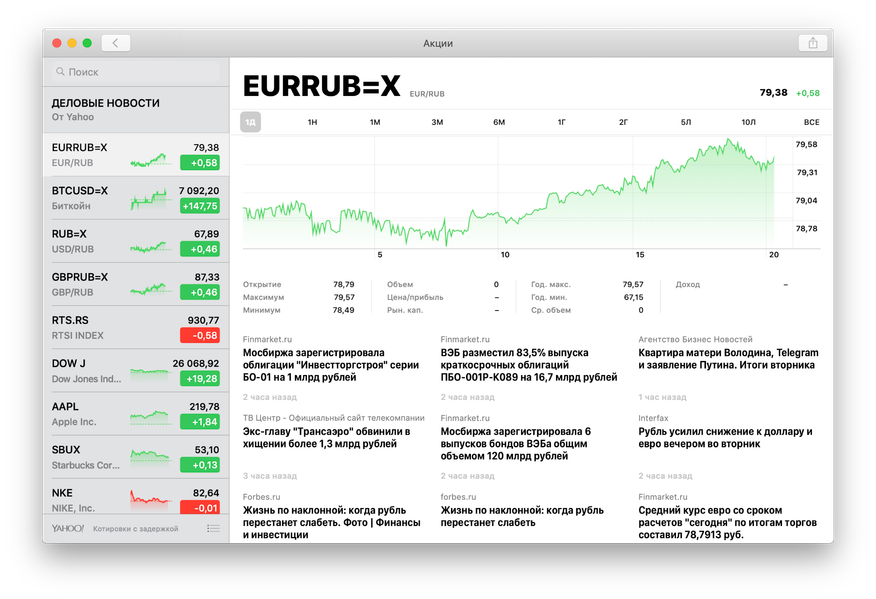876x599 pixels.
Task: Open the share menu icon
Action: [x=813, y=43]
